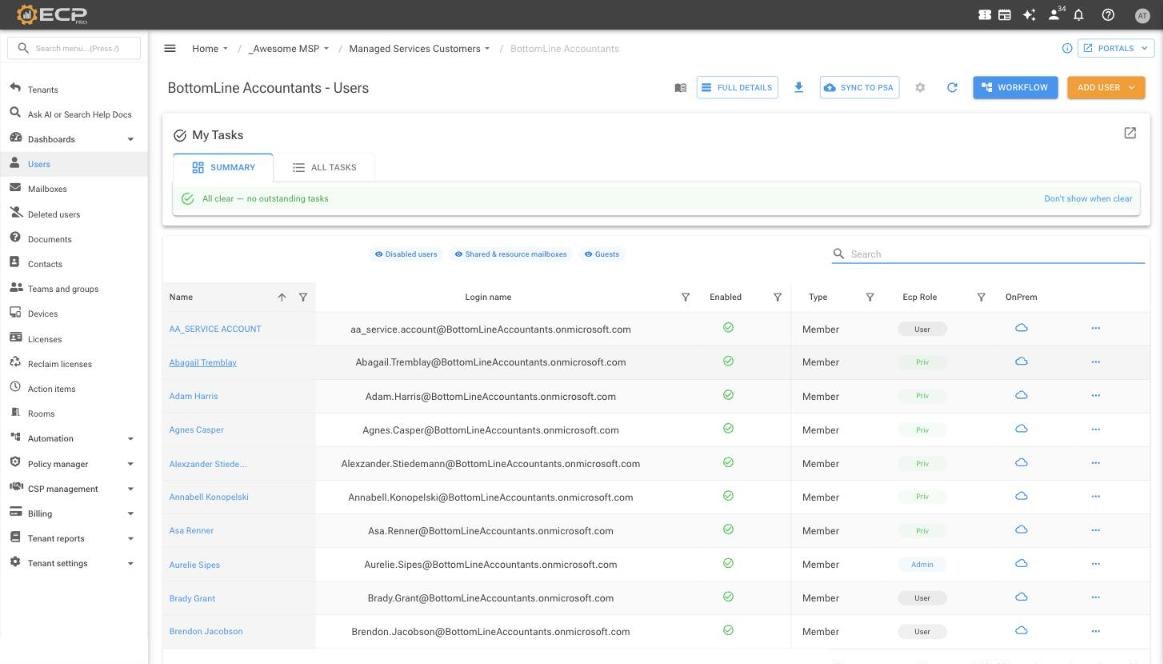Open the Portals dropdown

click(x=1116, y=48)
